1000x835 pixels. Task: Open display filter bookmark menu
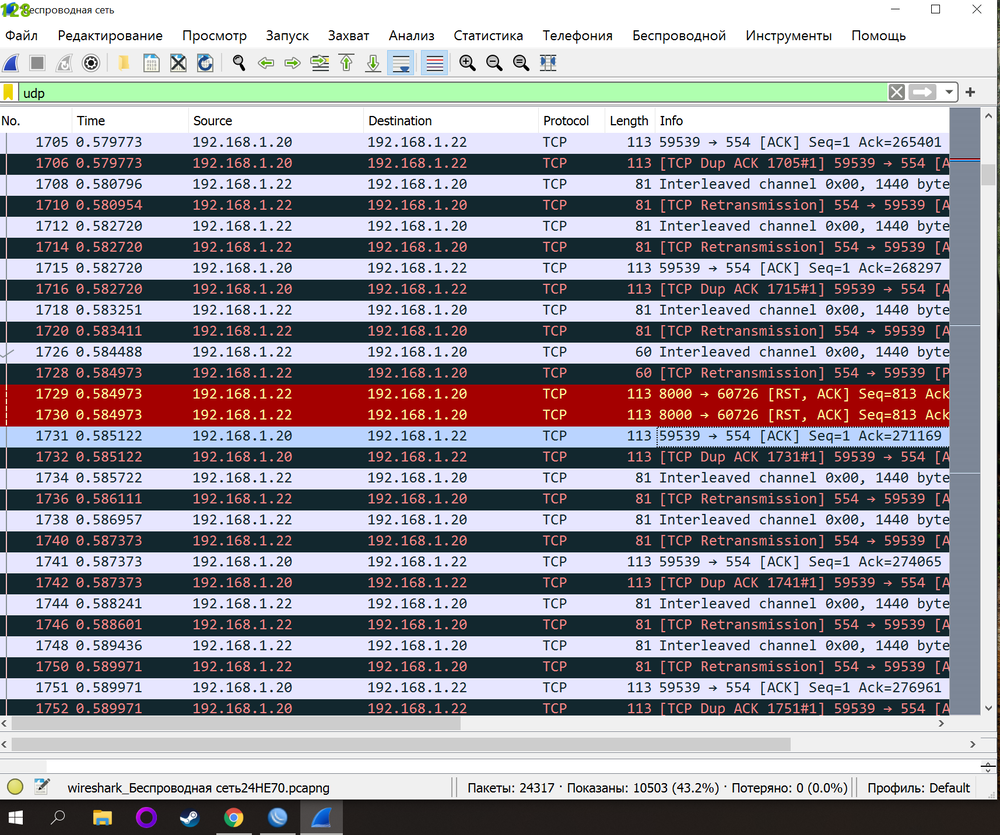[9, 92]
